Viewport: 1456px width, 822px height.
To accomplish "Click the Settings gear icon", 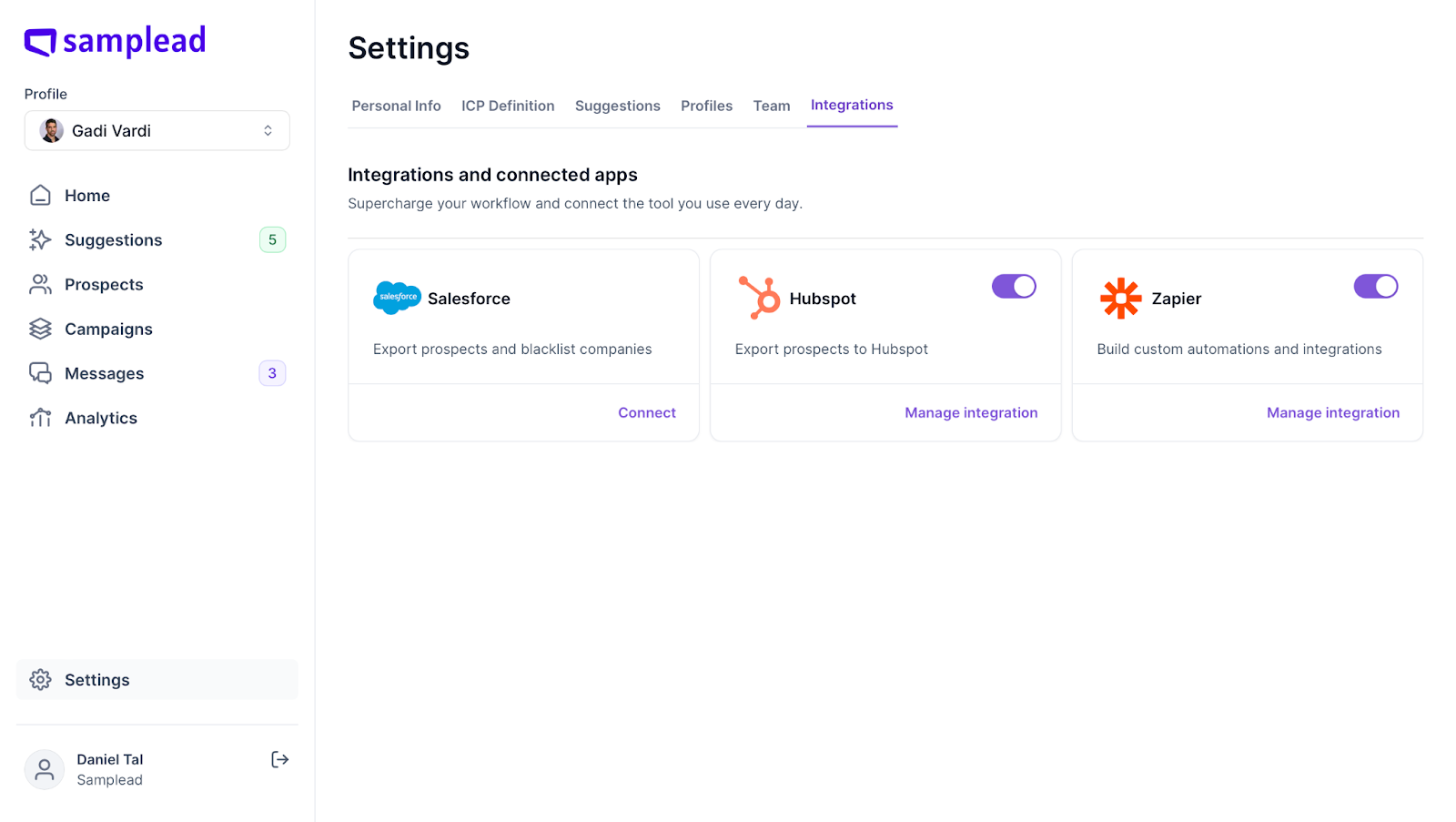I will pyautogui.click(x=40, y=679).
